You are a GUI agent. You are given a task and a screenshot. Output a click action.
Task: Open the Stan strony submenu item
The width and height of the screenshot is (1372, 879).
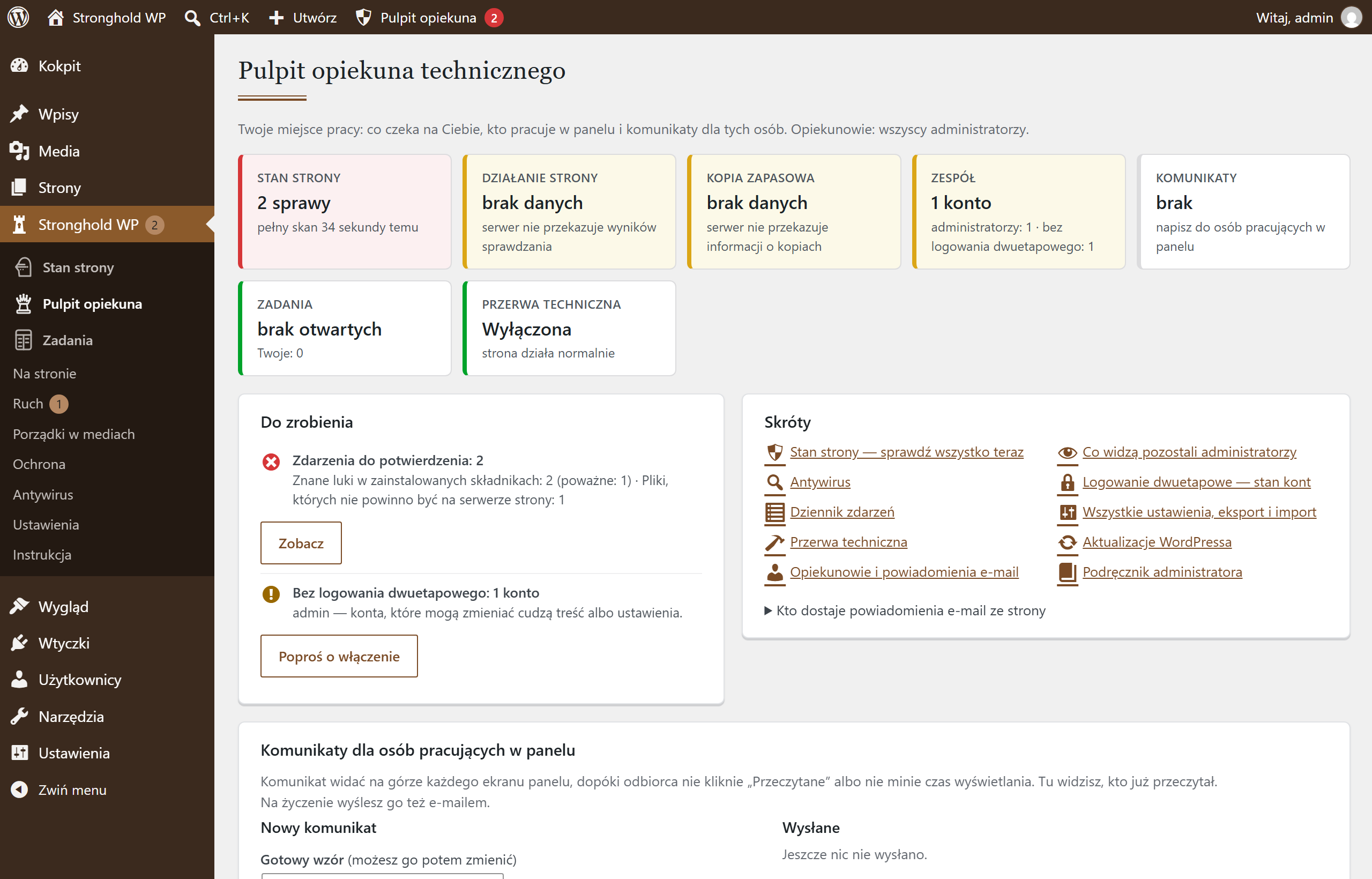pyautogui.click(x=107, y=267)
